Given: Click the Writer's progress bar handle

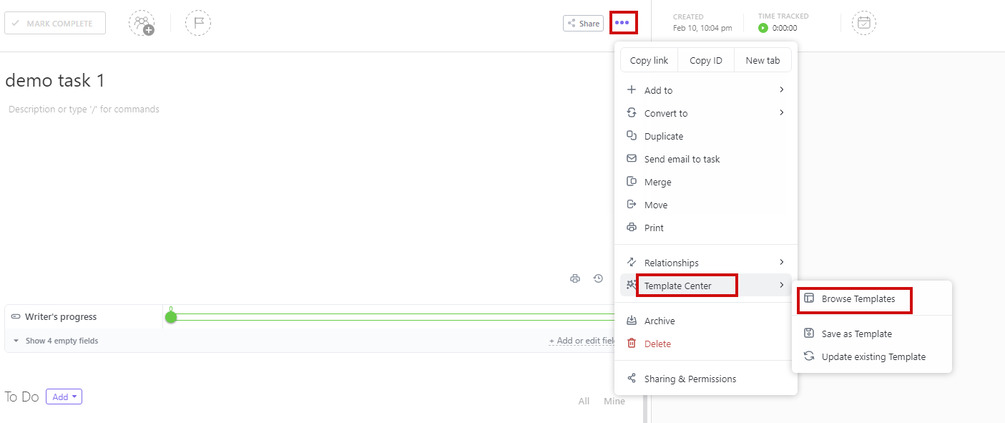Looking at the screenshot, I should tap(170, 317).
